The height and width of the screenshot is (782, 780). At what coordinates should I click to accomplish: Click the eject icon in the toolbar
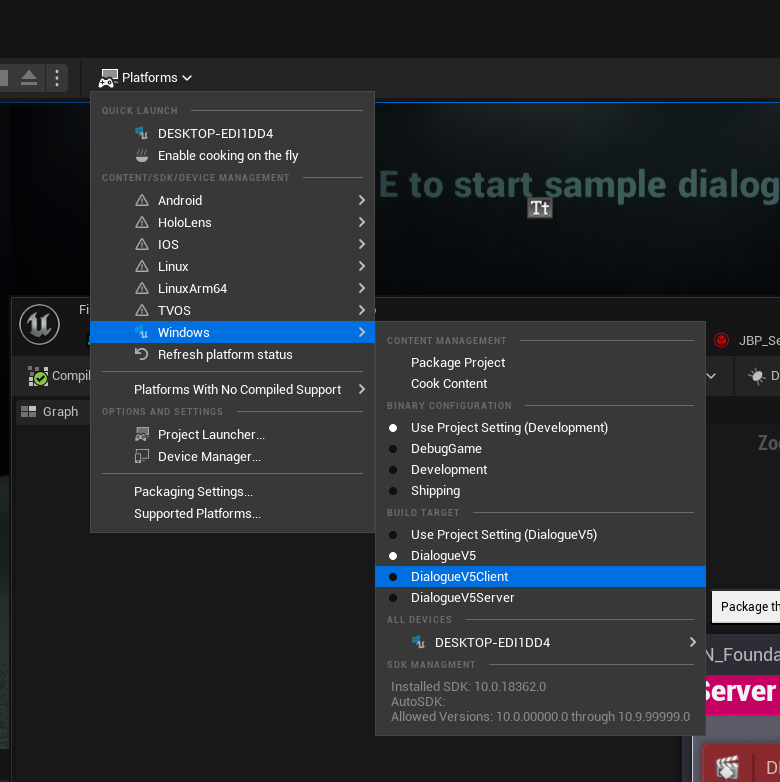29,77
